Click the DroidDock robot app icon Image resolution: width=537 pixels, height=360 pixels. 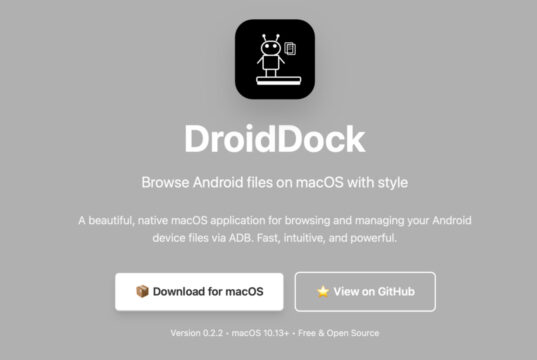275,59
